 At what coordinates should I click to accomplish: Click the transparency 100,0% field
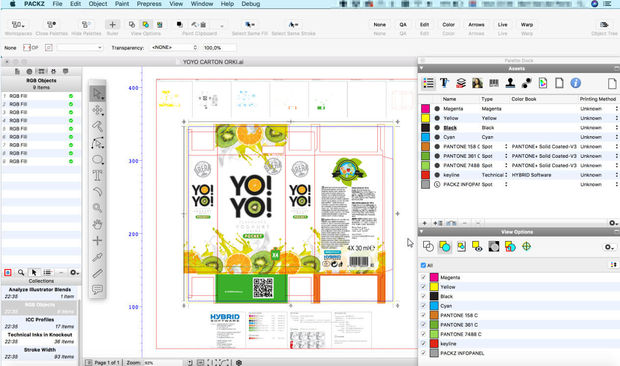click(x=218, y=47)
